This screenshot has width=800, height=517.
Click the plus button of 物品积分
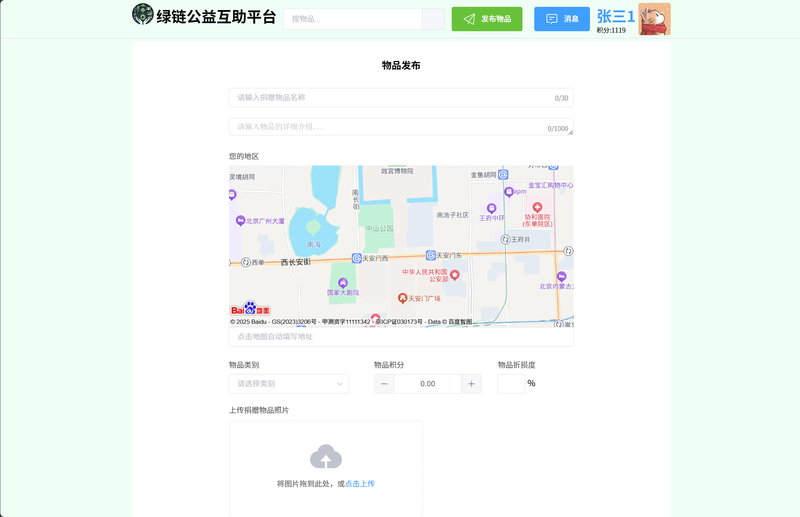point(471,384)
